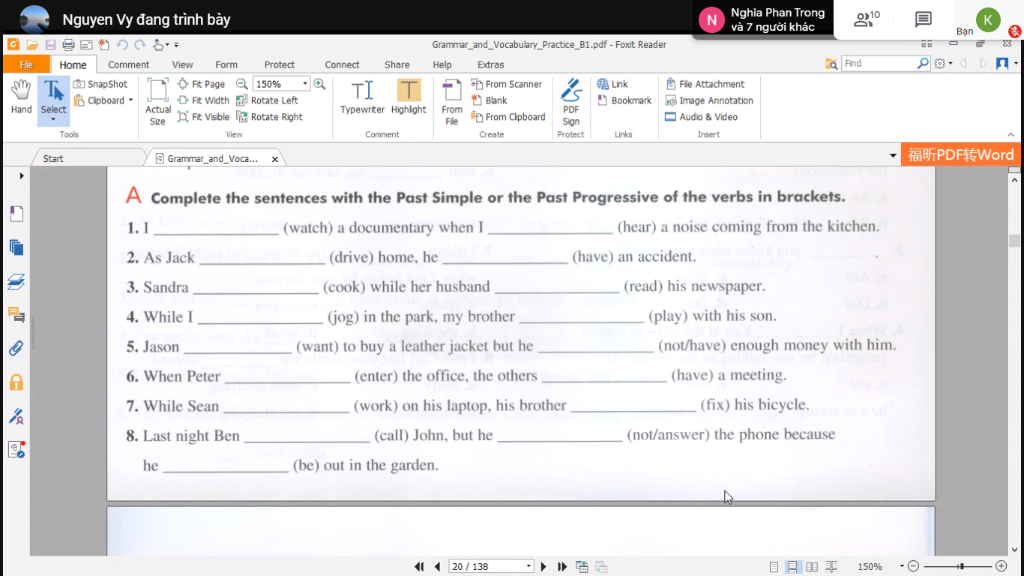The width and height of the screenshot is (1024, 576).
Task: Click the Find search magnifier
Action: click(922, 63)
